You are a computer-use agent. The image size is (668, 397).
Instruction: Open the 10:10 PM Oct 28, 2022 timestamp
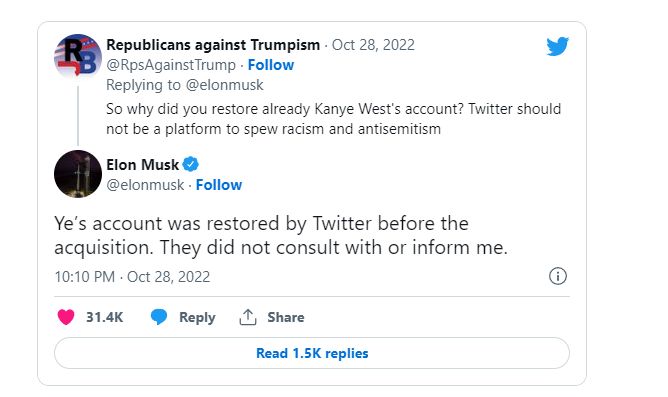click(132, 277)
